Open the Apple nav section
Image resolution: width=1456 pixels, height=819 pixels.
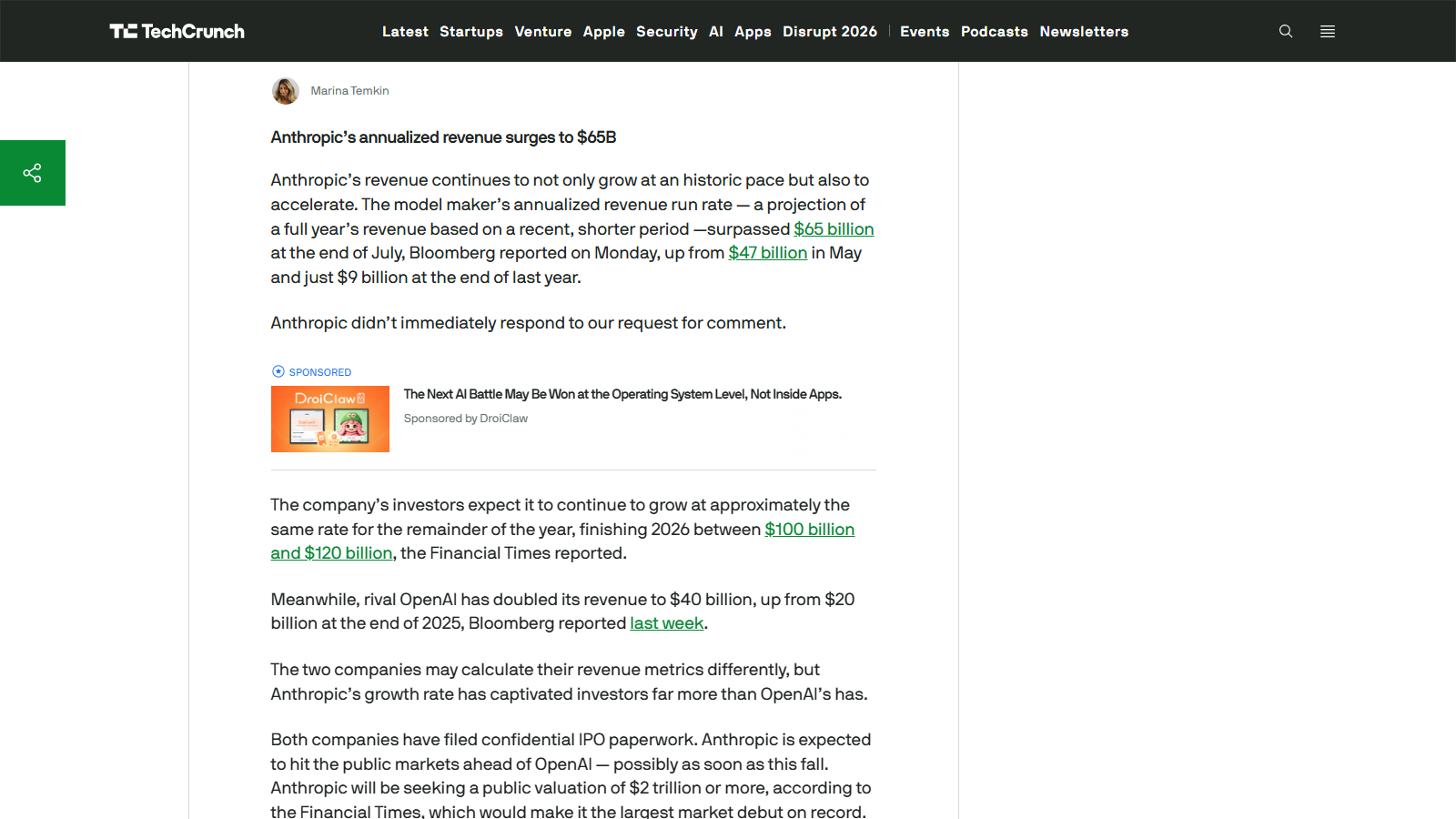(604, 31)
